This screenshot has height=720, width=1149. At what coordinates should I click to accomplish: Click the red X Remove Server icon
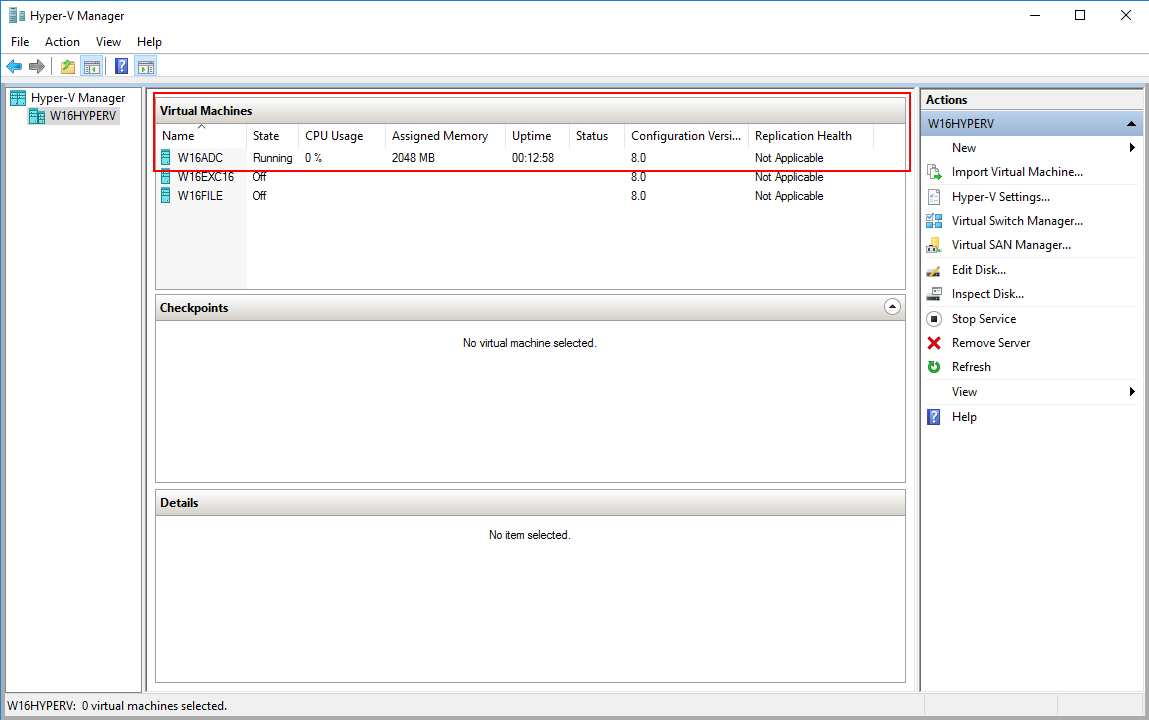point(934,343)
